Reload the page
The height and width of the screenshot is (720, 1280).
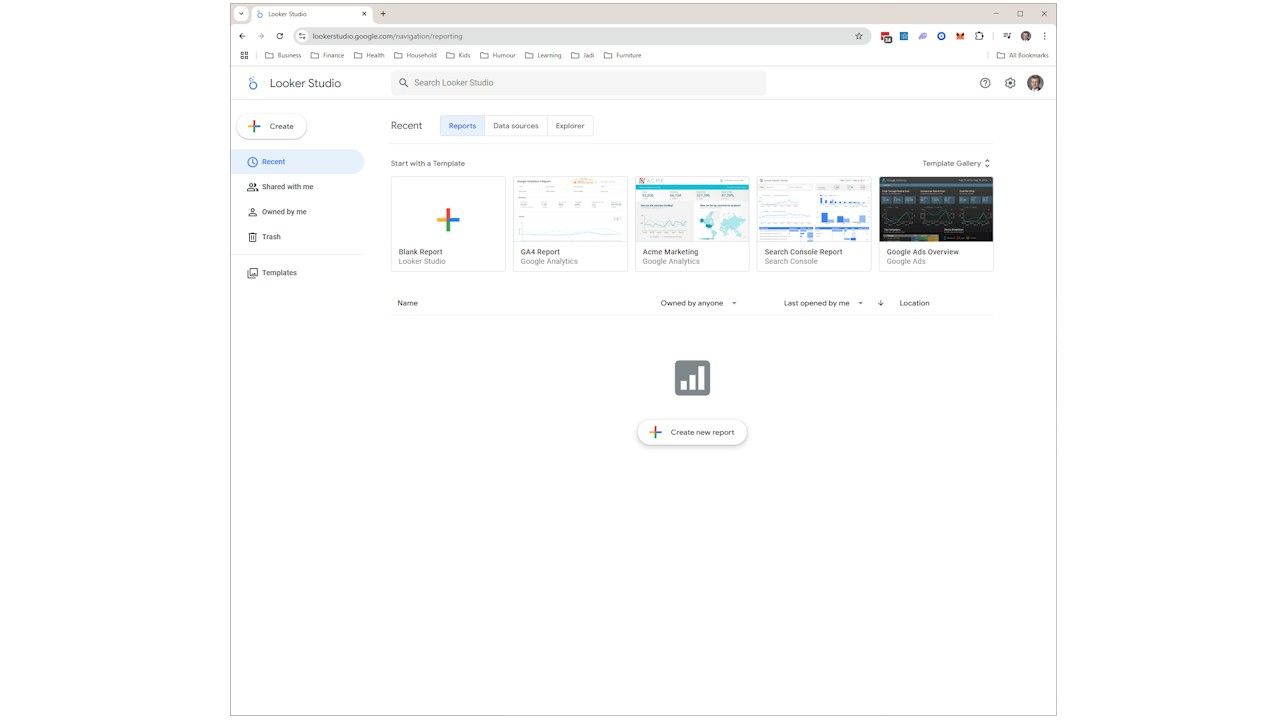click(280, 36)
